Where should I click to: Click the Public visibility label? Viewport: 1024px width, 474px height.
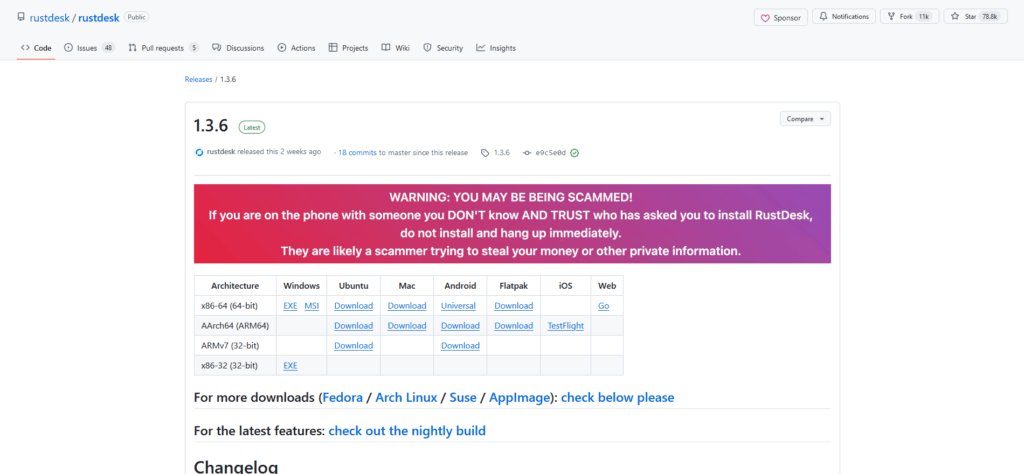coord(136,17)
